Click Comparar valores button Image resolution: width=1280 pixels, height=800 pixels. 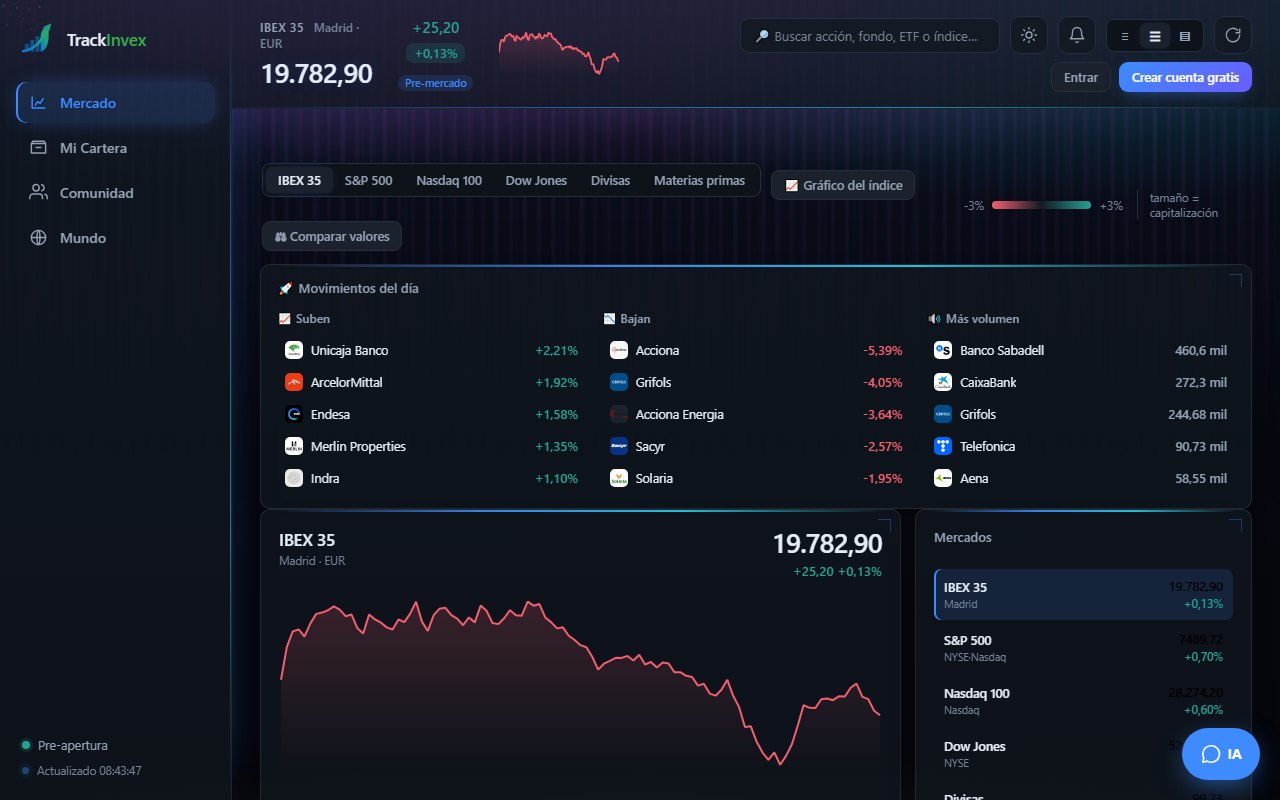tap(332, 236)
